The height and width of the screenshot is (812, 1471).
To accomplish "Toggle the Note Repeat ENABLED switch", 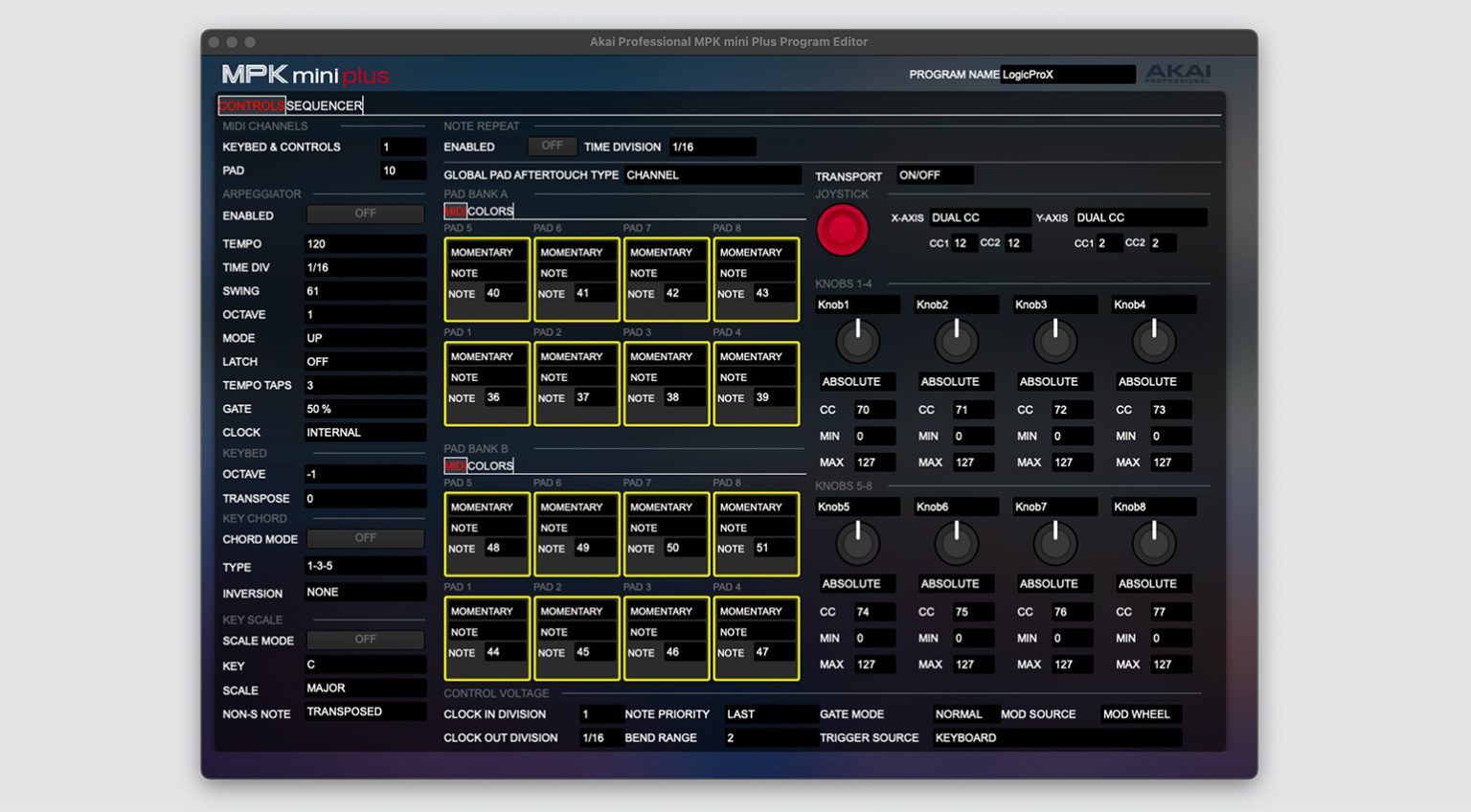I will 552,147.
